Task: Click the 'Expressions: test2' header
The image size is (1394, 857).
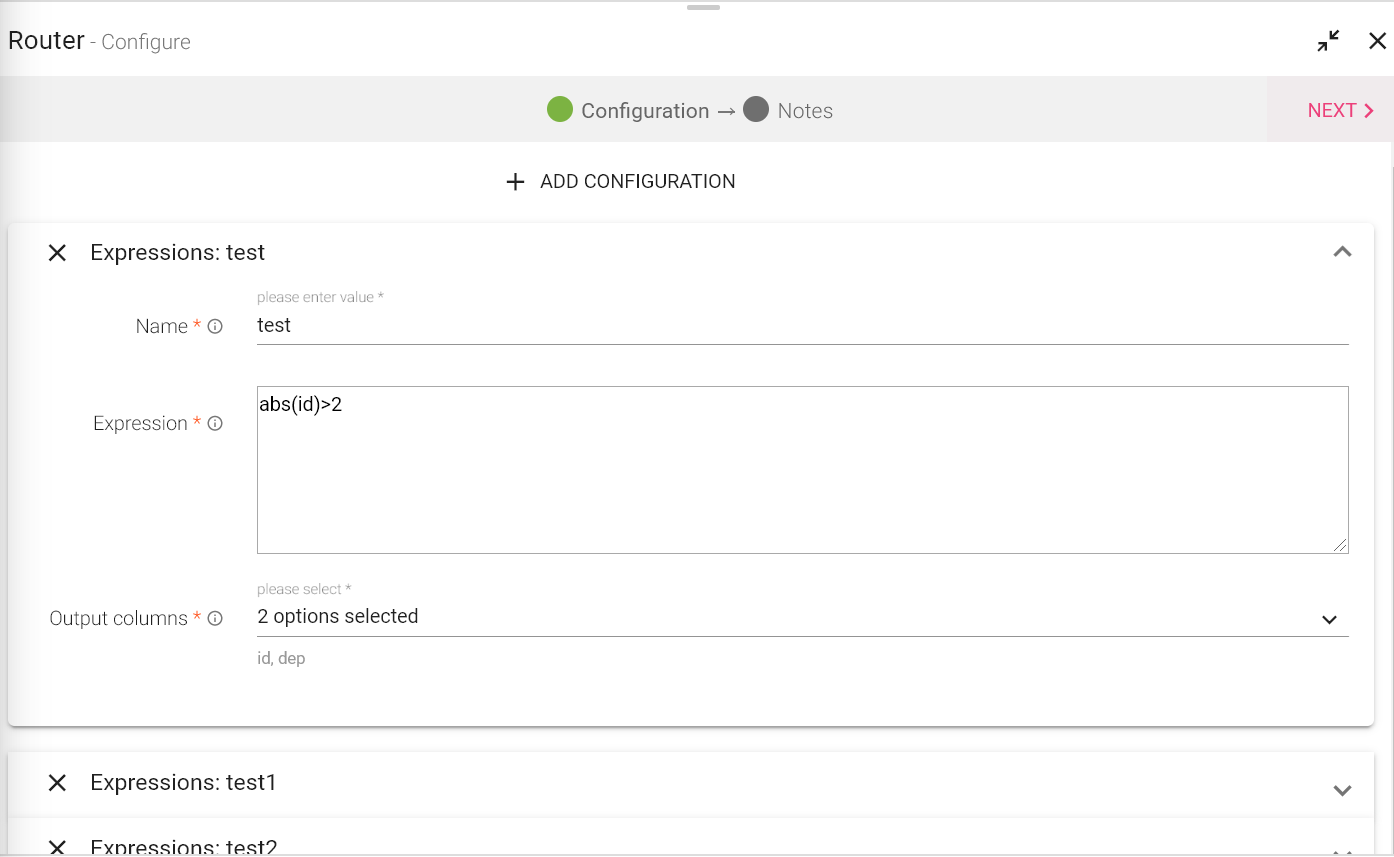Action: pyautogui.click(x=184, y=847)
